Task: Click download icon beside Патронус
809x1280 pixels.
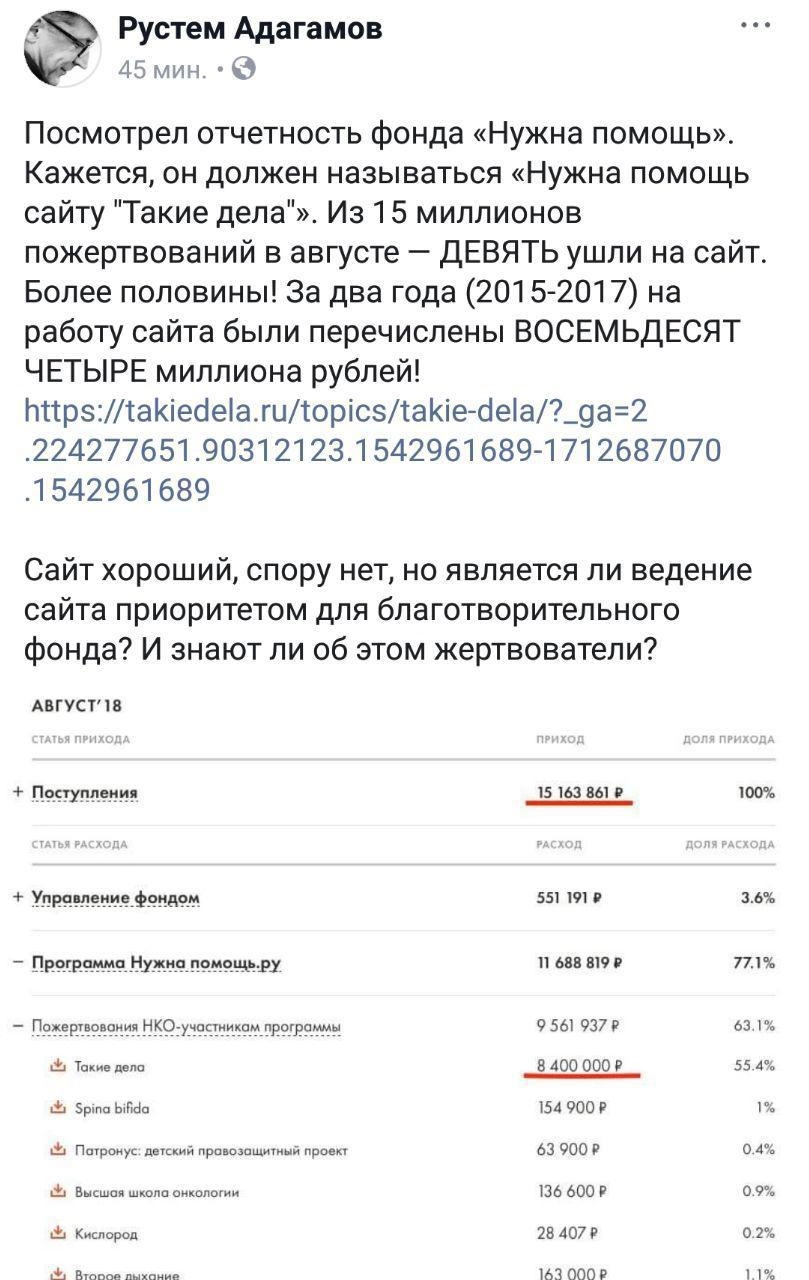Action: 57,1149
